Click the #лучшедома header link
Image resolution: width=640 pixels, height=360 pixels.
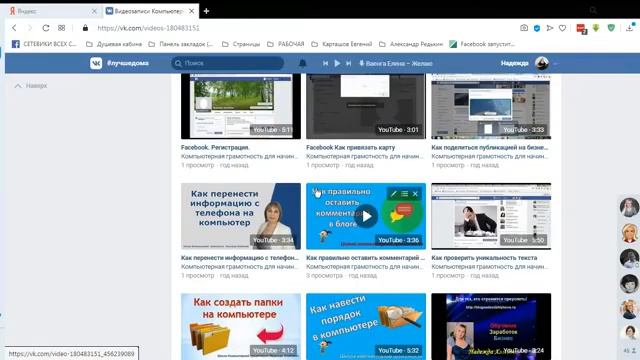coord(128,63)
